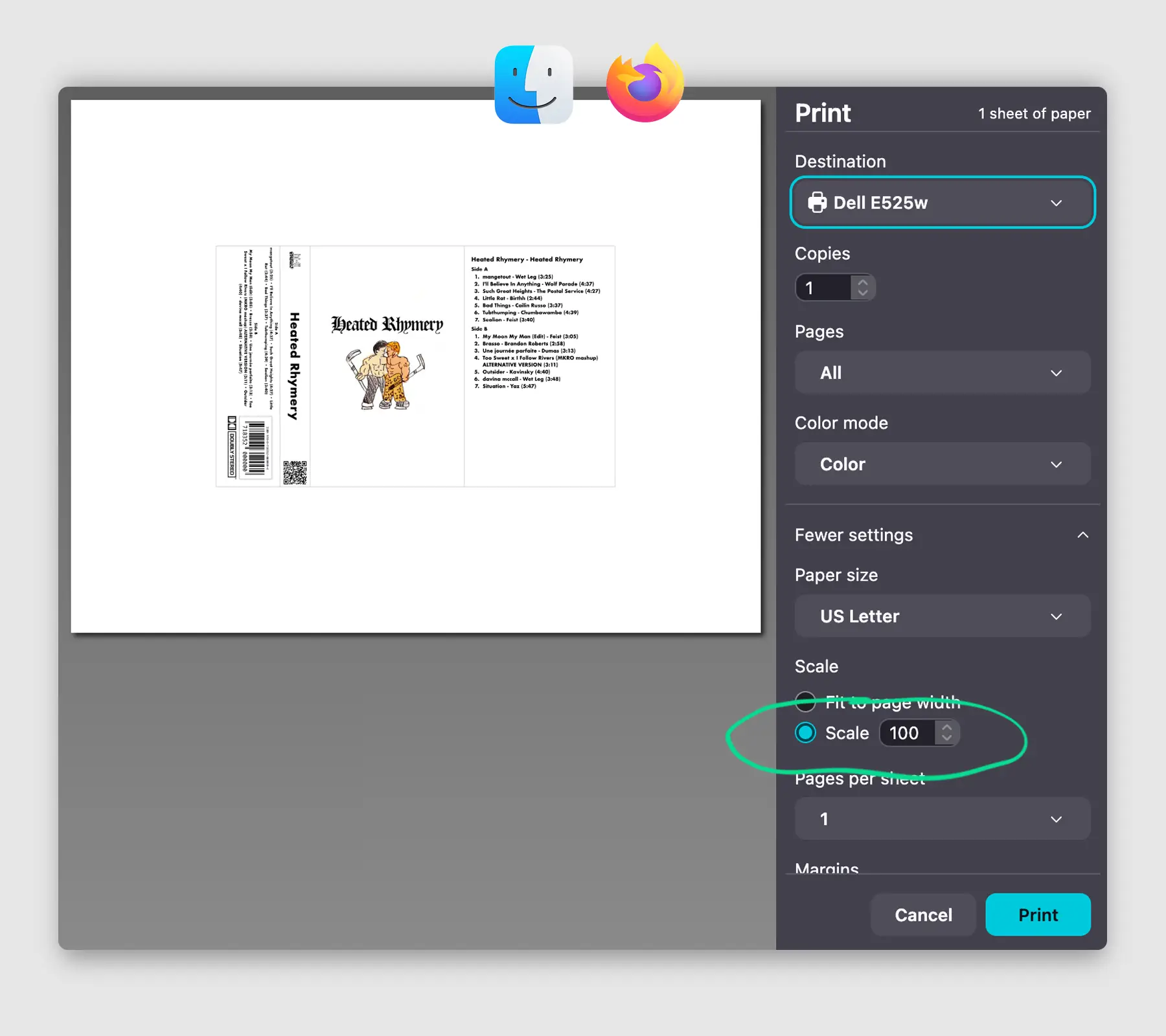Click the Print button

coord(1037,914)
